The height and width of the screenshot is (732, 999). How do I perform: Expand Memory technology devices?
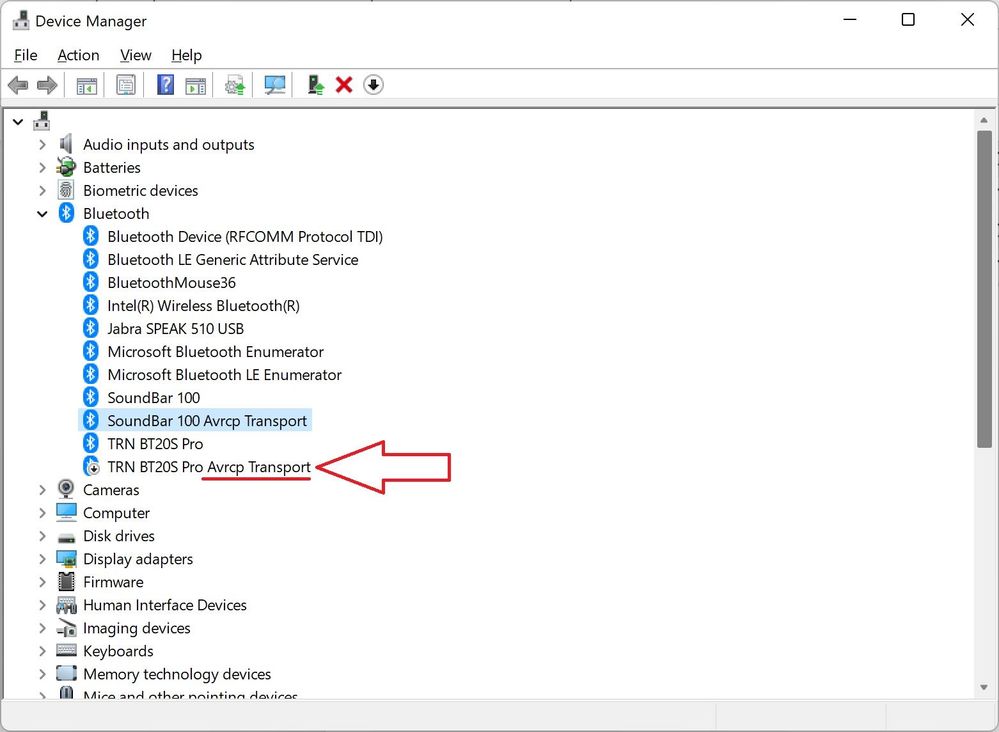[42, 673]
